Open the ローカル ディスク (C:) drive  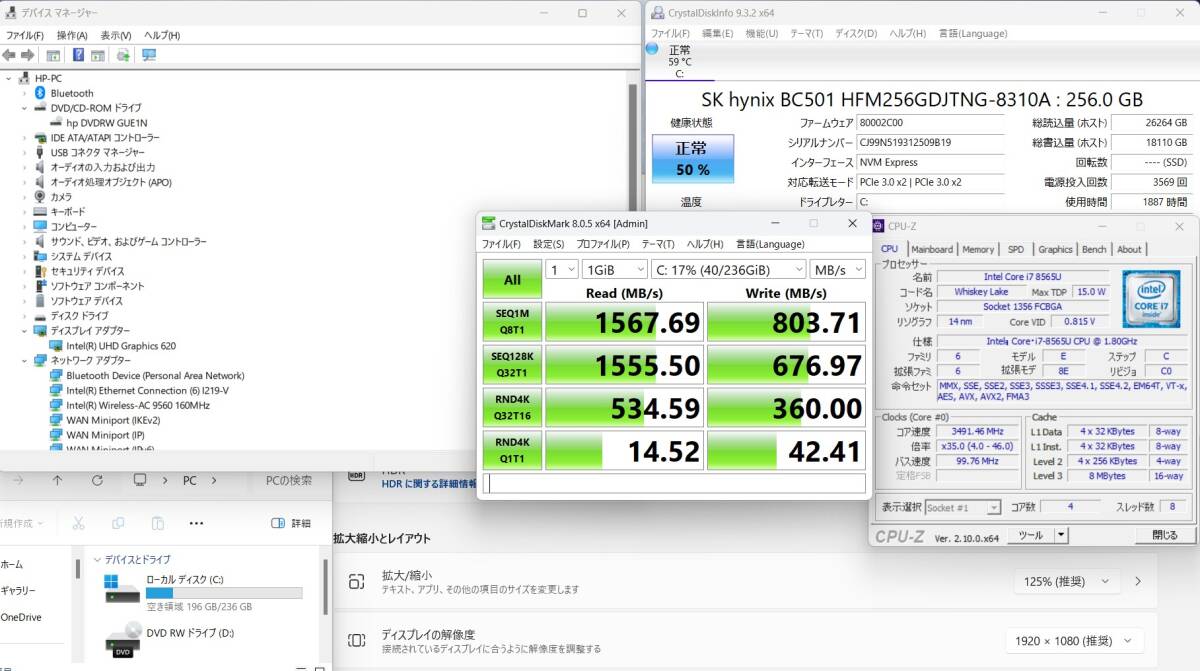click(x=204, y=591)
